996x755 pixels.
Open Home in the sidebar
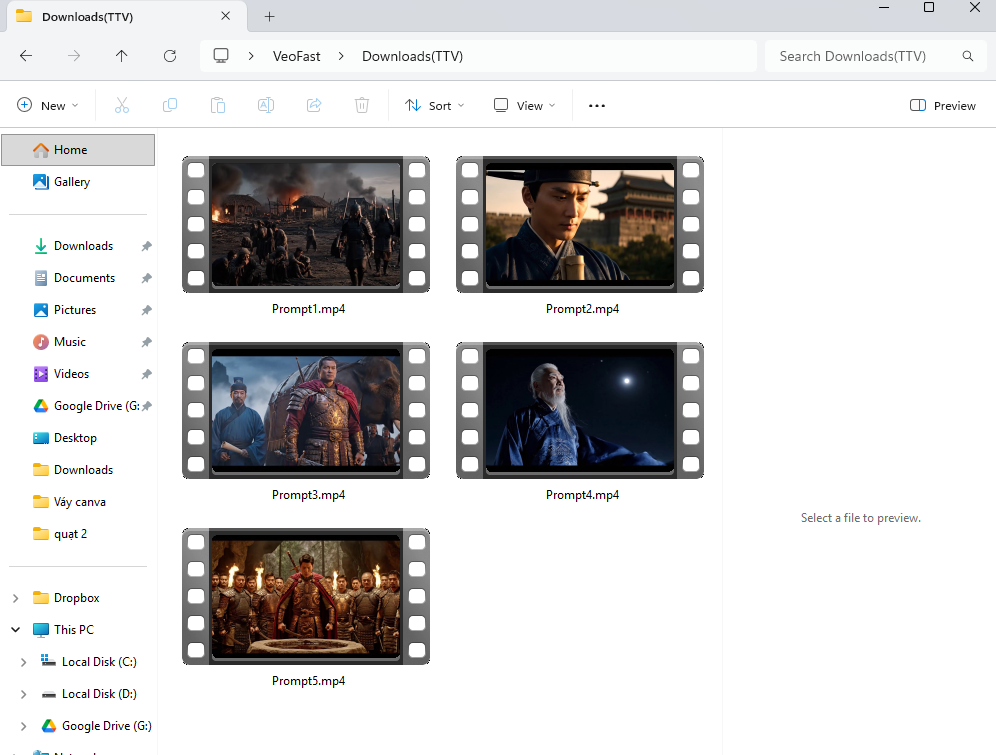(x=78, y=150)
